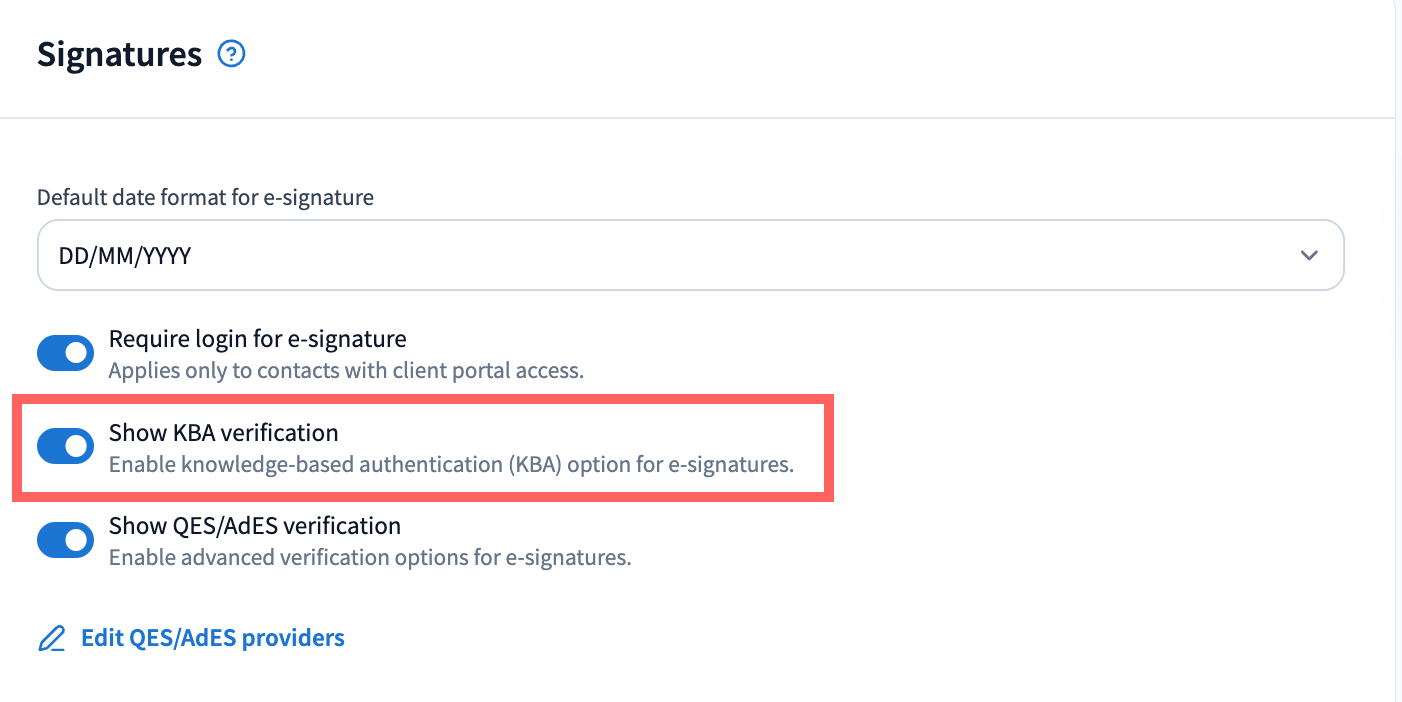Click the help icon next to Signatures
1402x702 pixels.
point(231,54)
